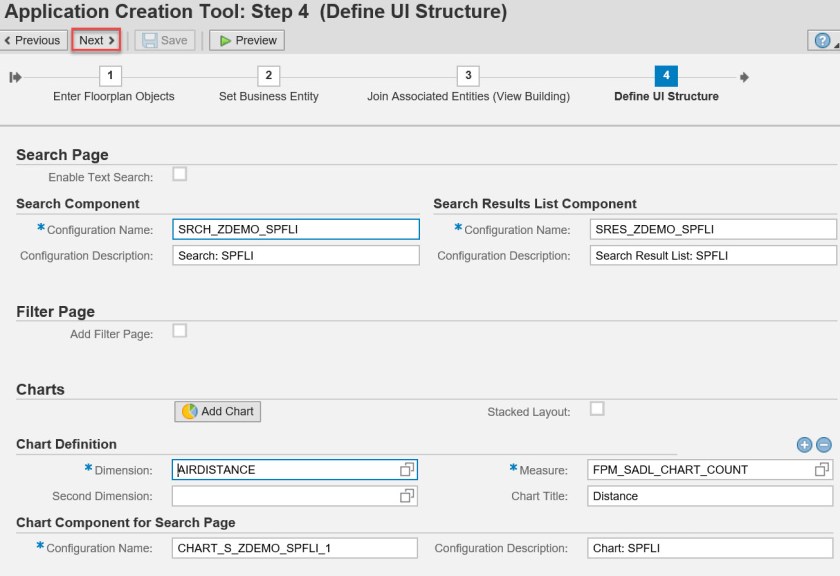Click the roadmap end arrow icon
Image resolution: width=840 pixels, height=576 pixels.
744,77
